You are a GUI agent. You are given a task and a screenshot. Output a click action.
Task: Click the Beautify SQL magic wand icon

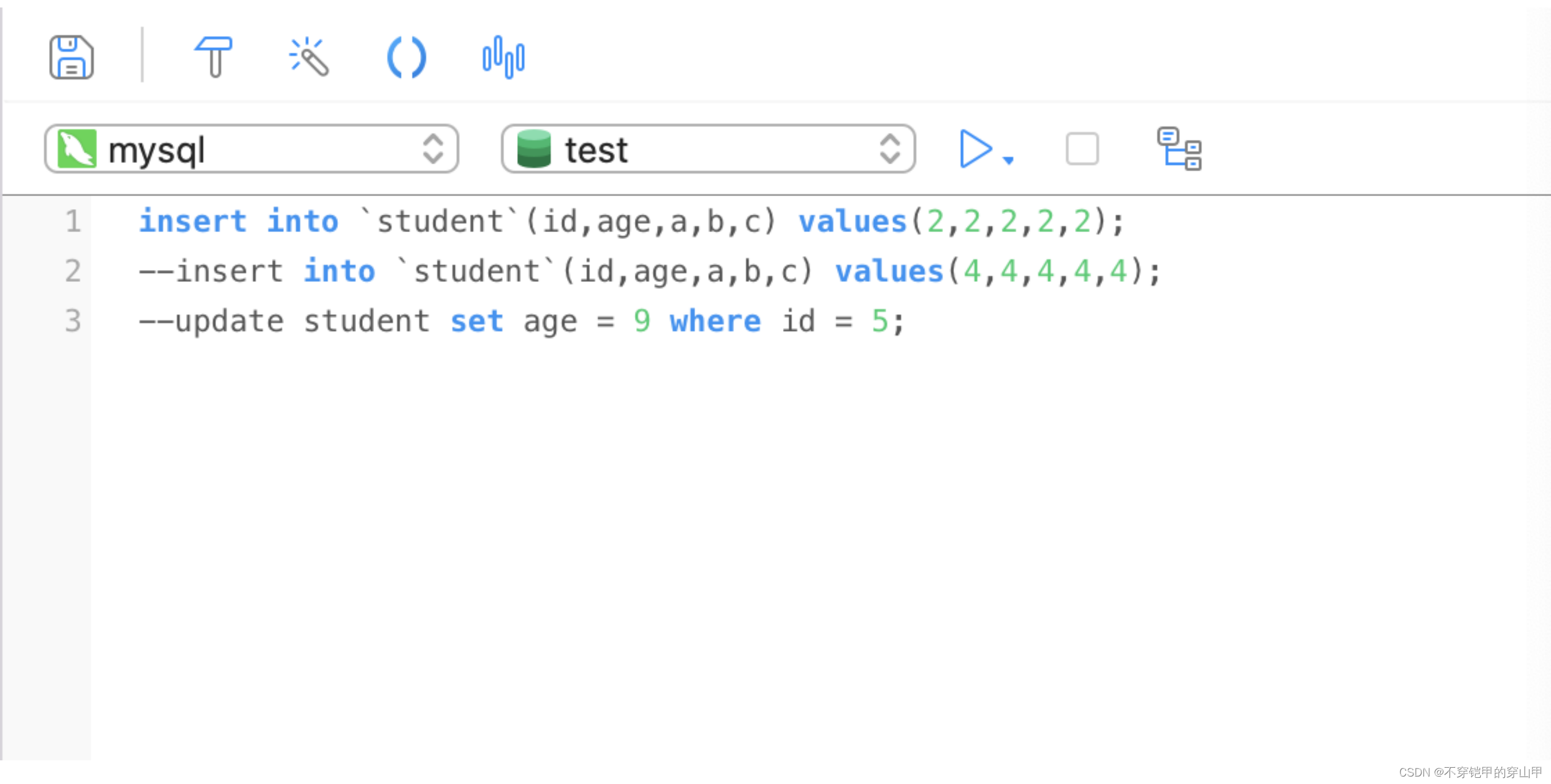[309, 57]
